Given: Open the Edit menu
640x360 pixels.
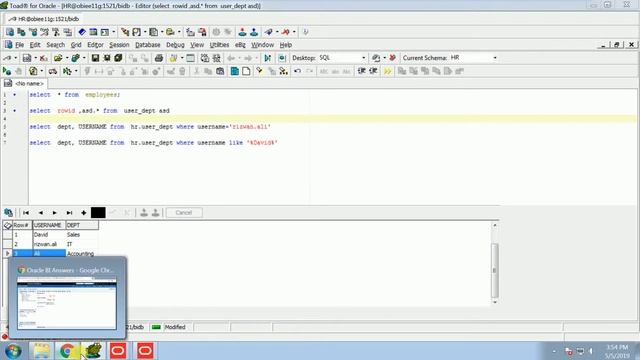Looking at the screenshot, I should point(35,45).
